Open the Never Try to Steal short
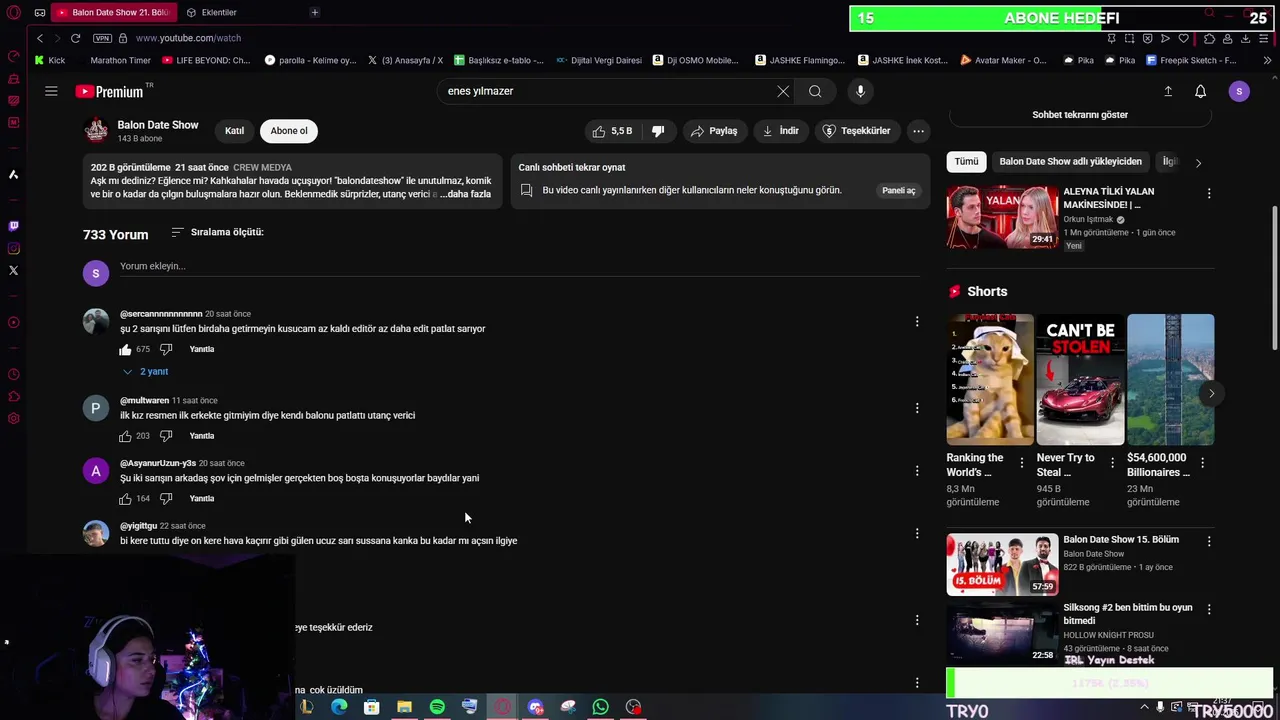The image size is (1280, 720). pos(1080,379)
